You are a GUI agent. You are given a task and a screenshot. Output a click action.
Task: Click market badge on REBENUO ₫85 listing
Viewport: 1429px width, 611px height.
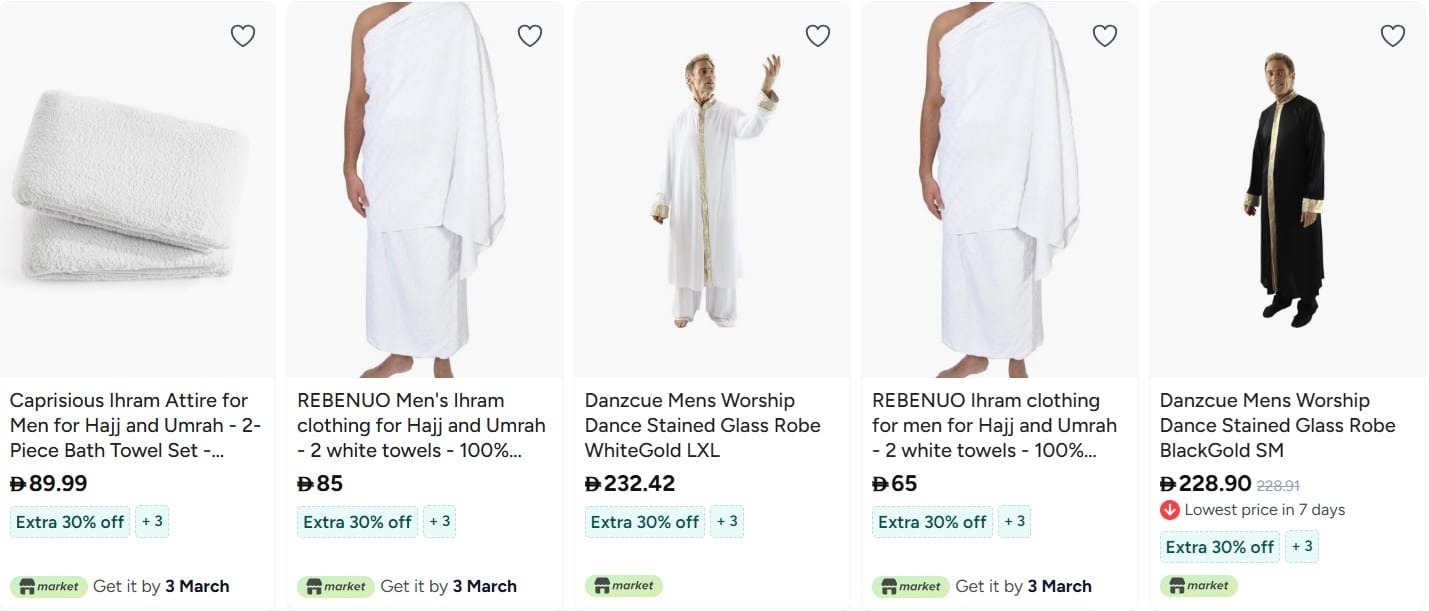point(335,586)
